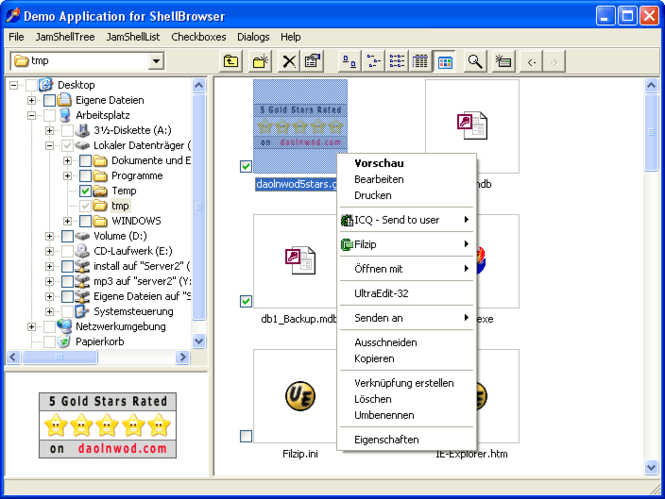665x499 pixels.
Task: Switch to details view mode
Action: pyautogui.click(x=420, y=62)
